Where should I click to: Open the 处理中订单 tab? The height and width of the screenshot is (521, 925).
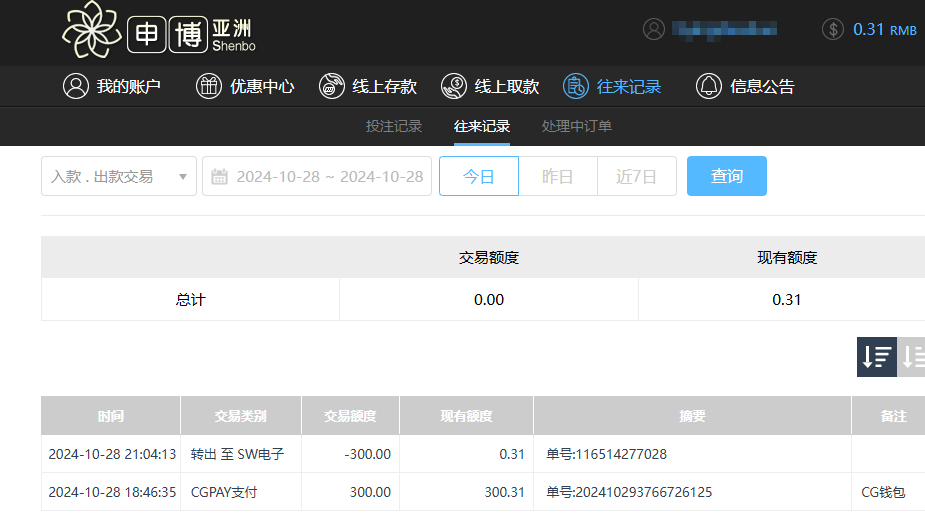[577, 126]
